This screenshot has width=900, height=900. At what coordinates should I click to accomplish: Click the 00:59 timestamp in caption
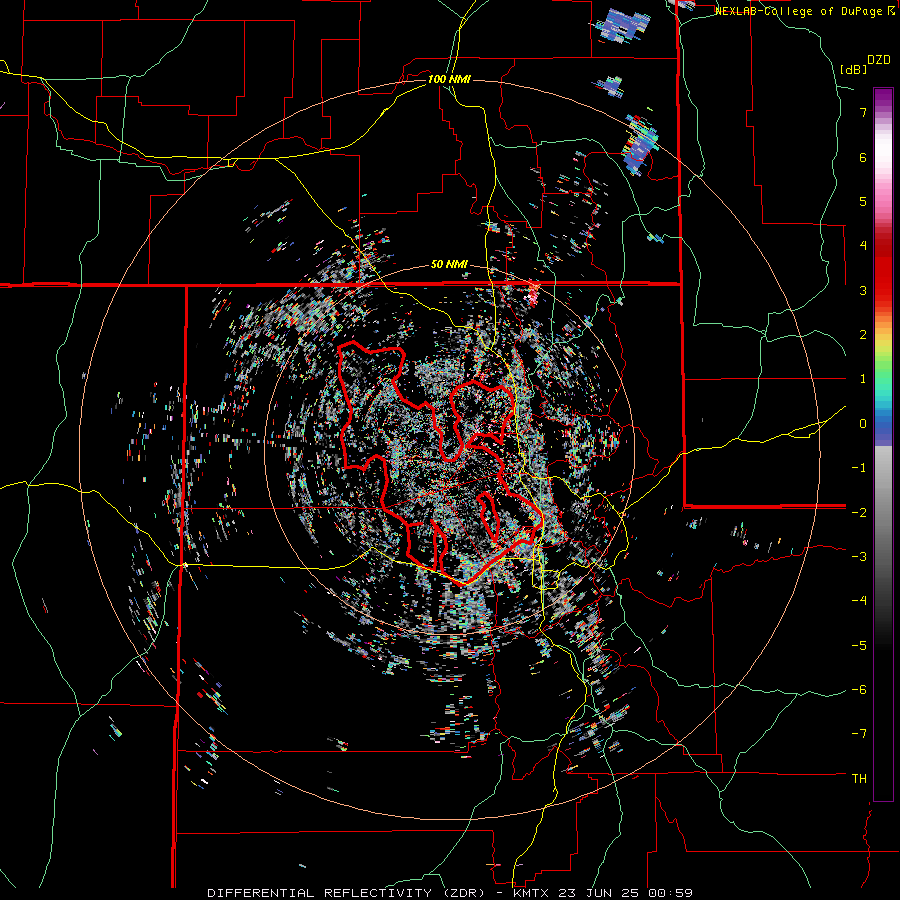672,893
